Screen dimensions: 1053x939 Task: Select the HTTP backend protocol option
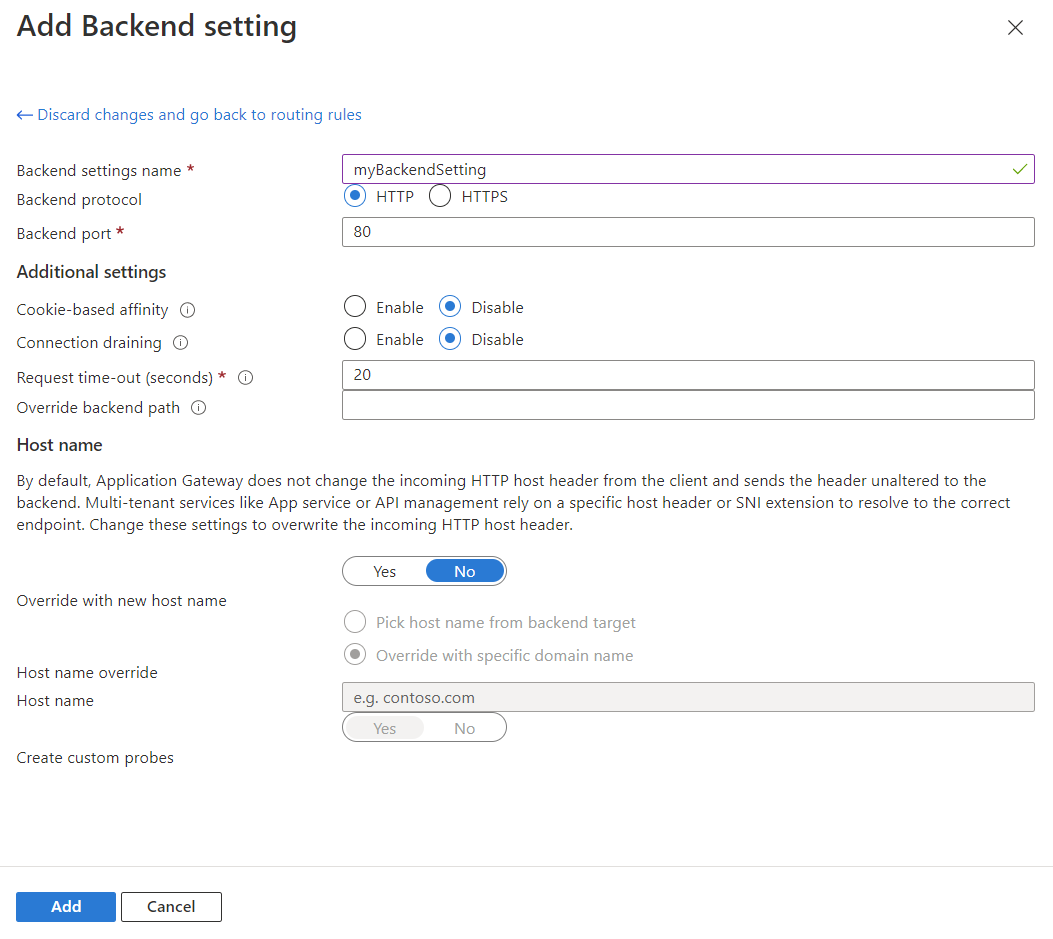pos(354,197)
